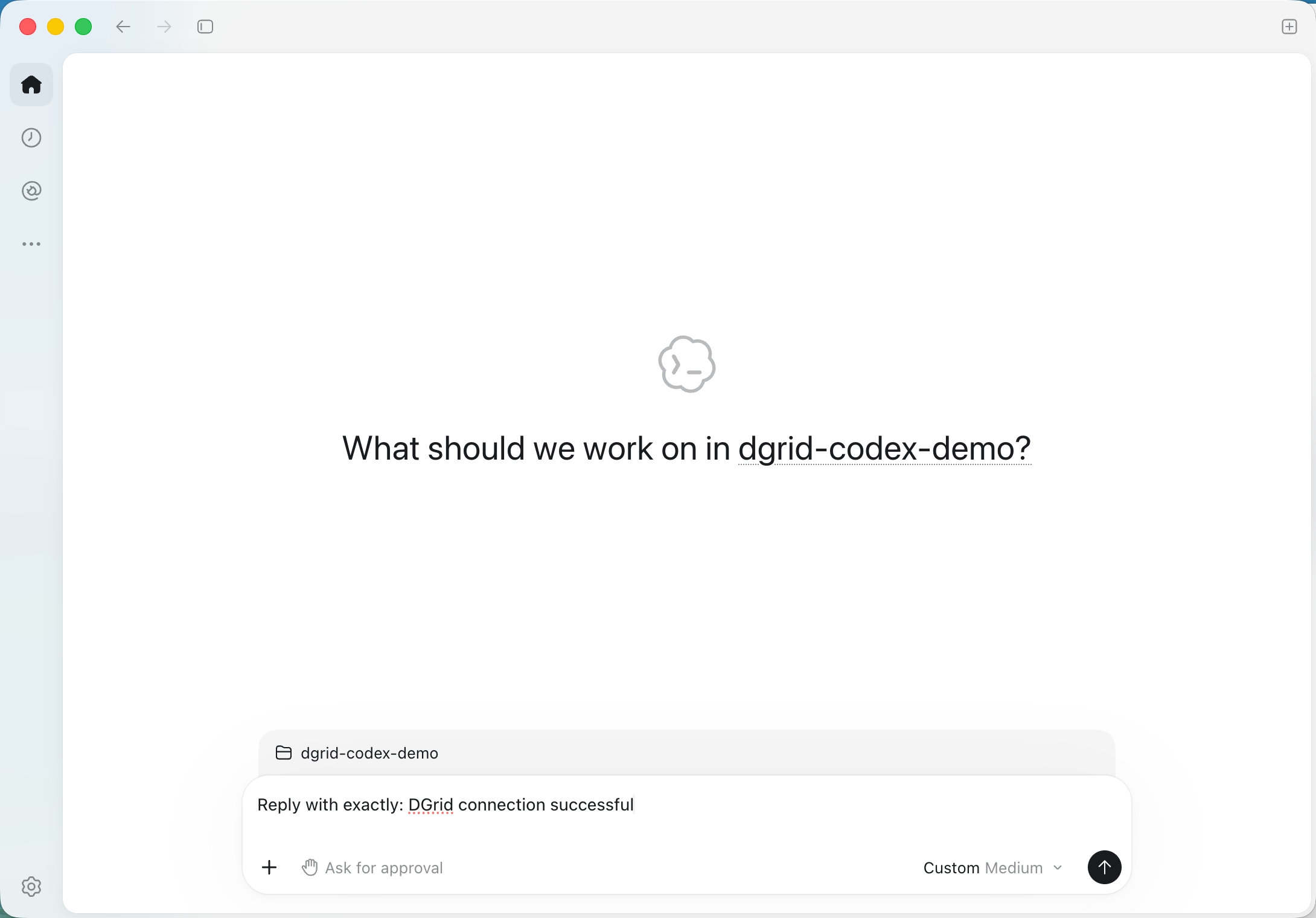Open the history clock icon
Screen dimensions: 1316x918
tap(31, 138)
